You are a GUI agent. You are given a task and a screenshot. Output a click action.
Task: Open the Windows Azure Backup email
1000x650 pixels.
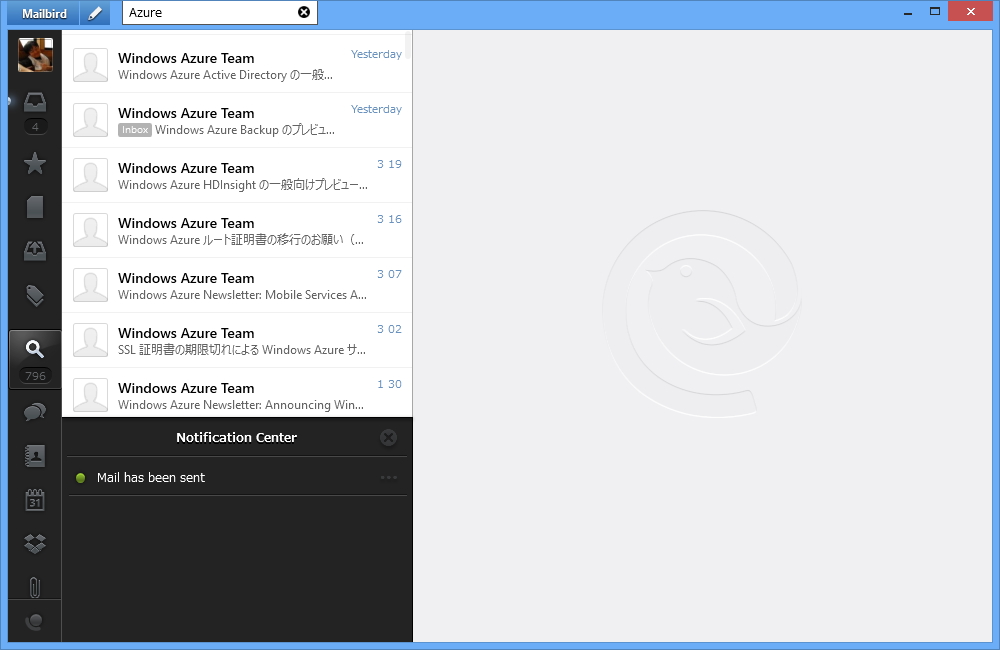[237, 121]
